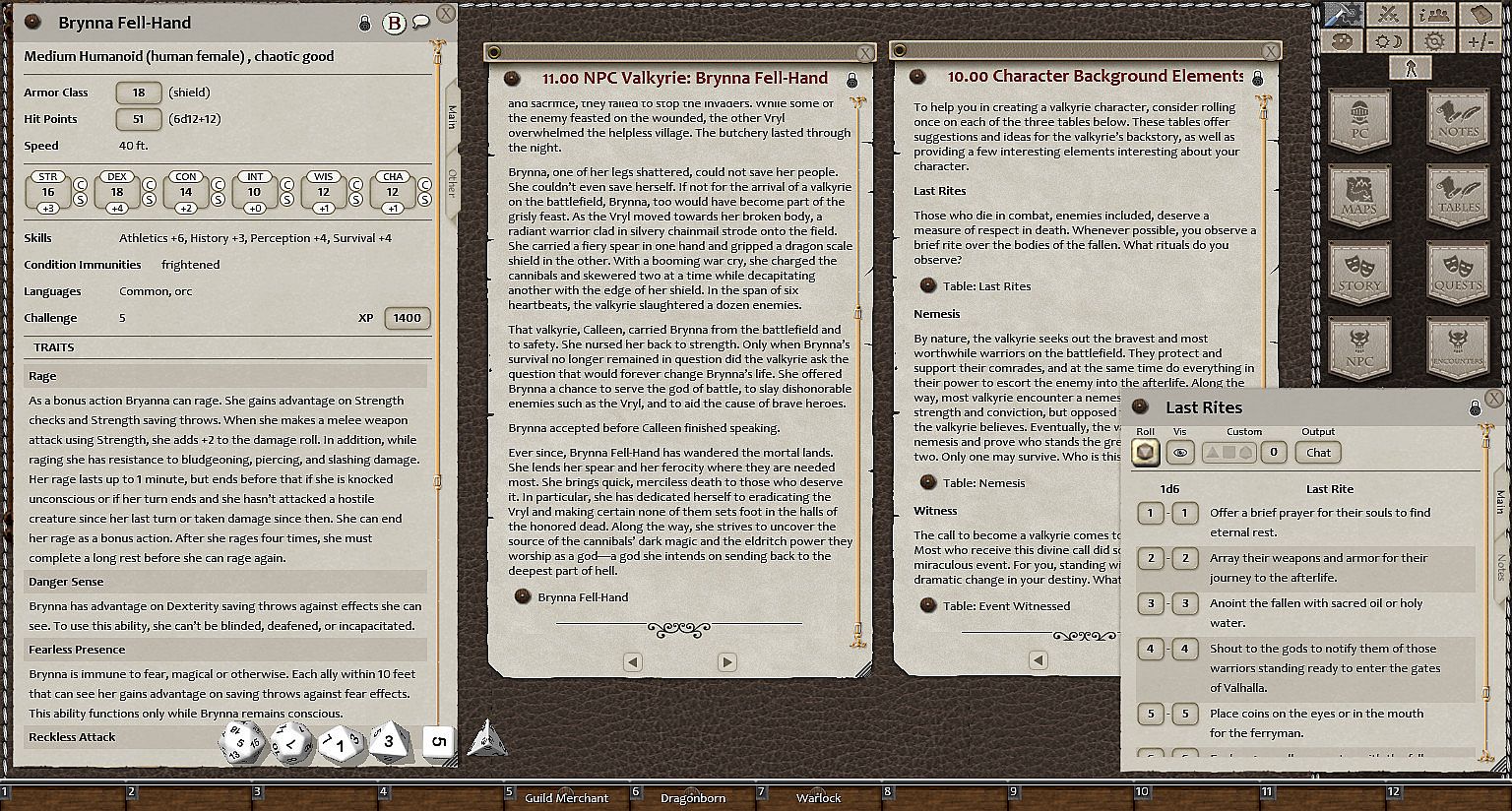1512x811 pixels.
Task: Roll DEX ability check C button
Action: [150, 184]
